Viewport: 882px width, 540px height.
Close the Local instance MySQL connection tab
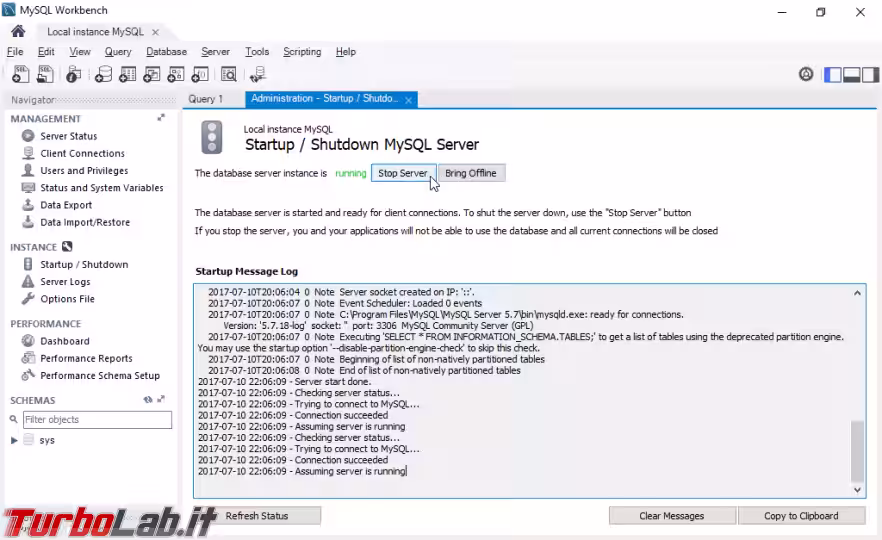(155, 32)
